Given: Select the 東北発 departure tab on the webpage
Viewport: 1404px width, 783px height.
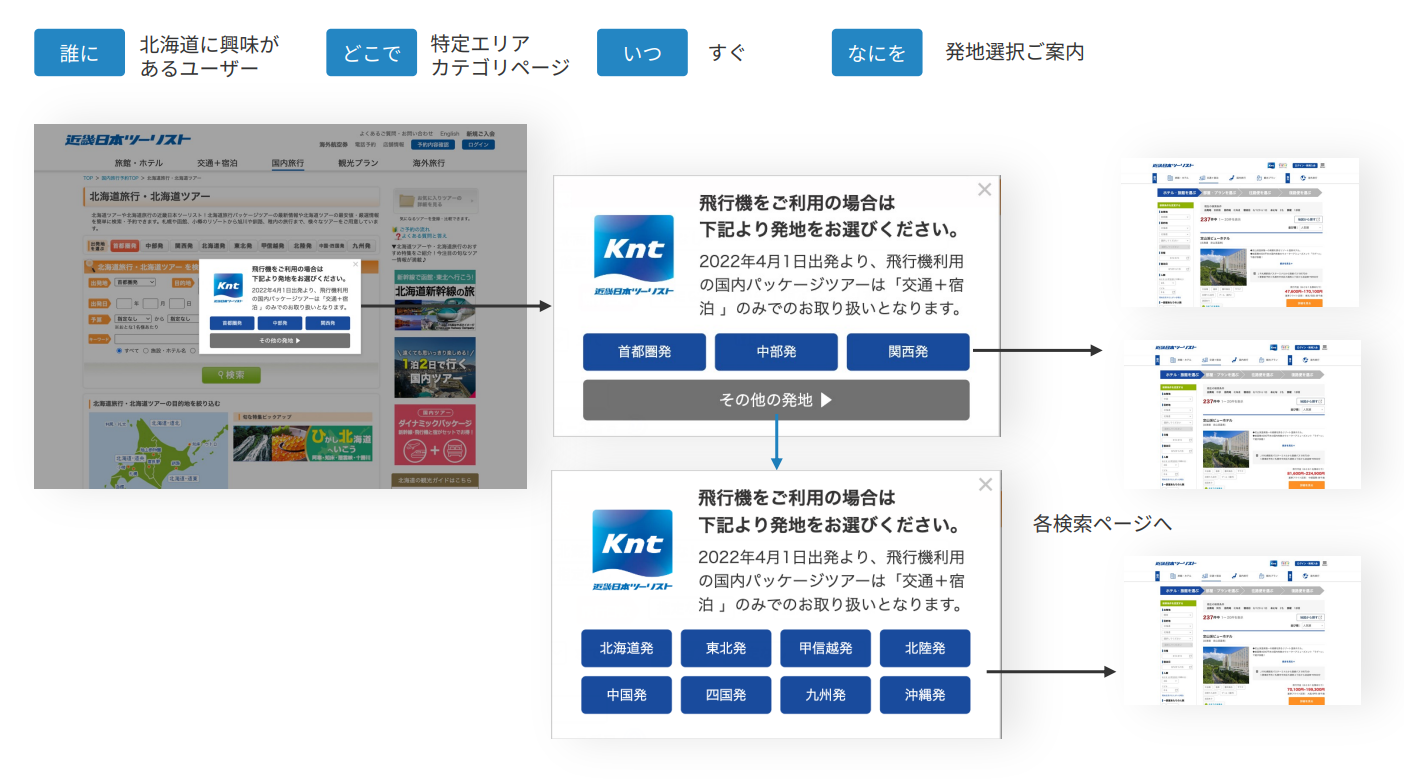Looking at the screenshot, I should (x=243, y=245).
